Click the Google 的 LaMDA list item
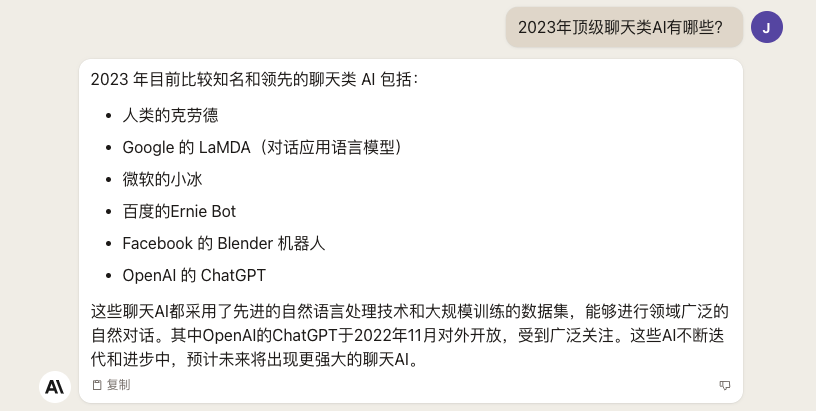 click(x=264, y=147)
